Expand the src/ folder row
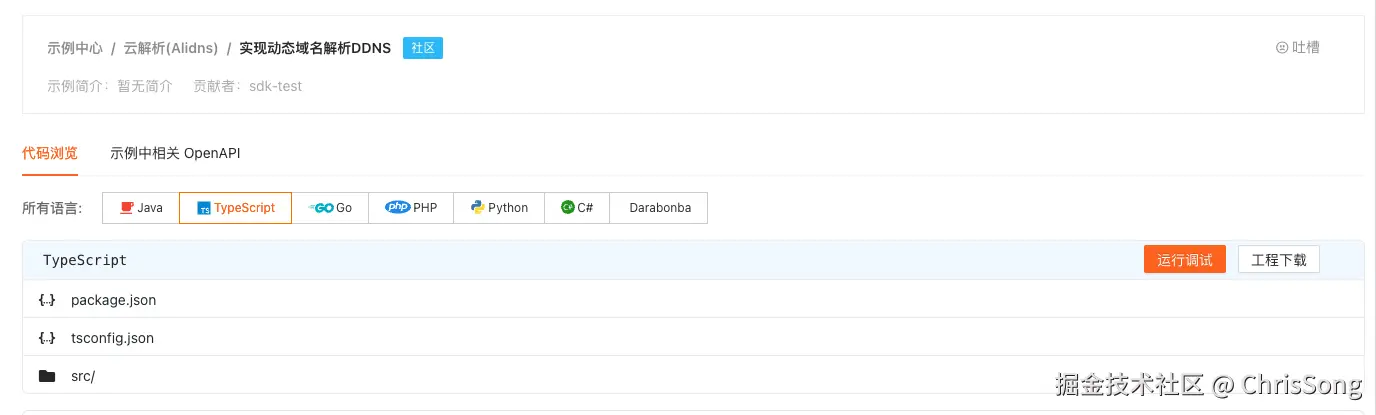This screenshot has width=1376, height=415. (x=83, y=376)
